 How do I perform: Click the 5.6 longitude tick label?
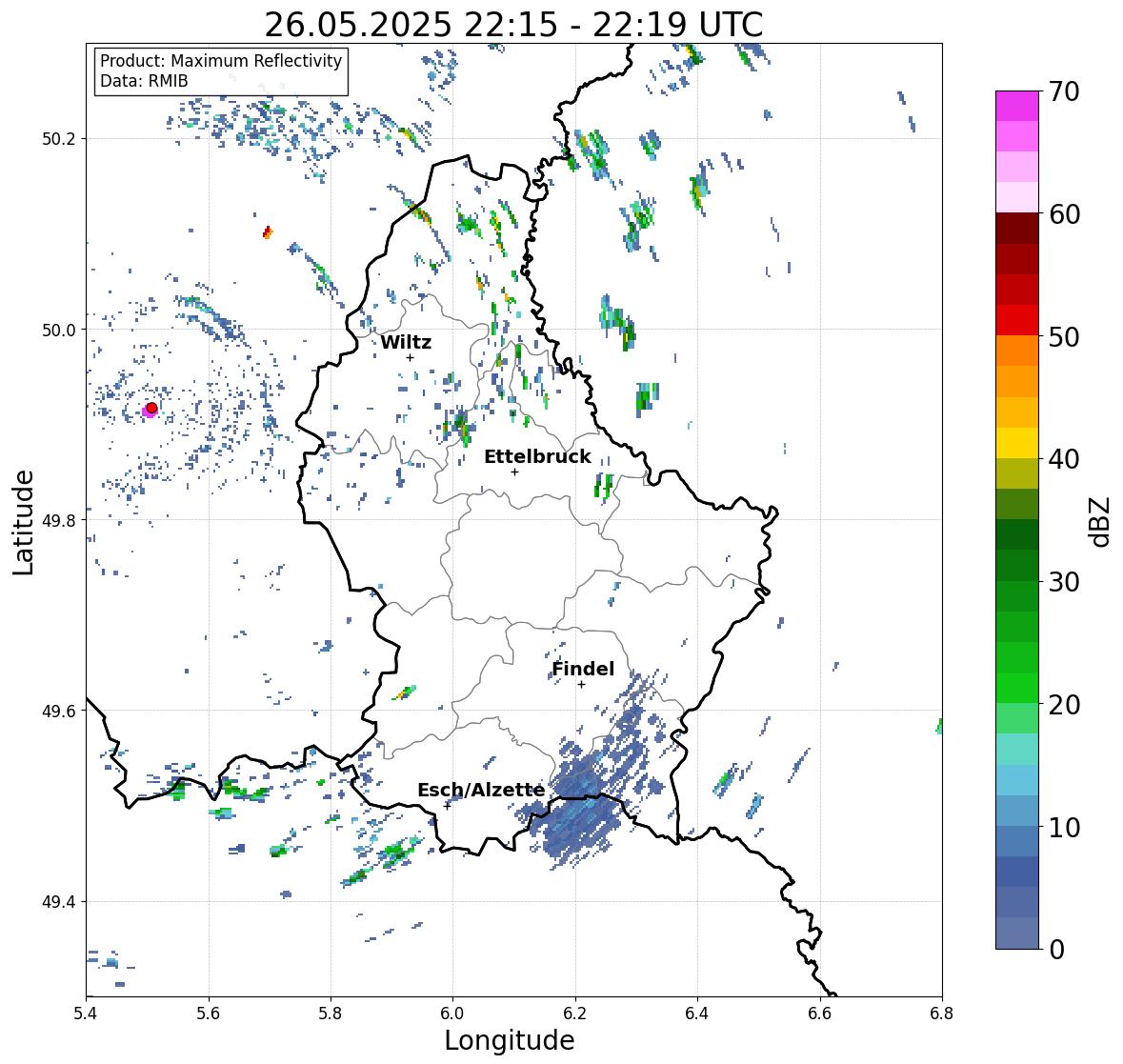209,1014
